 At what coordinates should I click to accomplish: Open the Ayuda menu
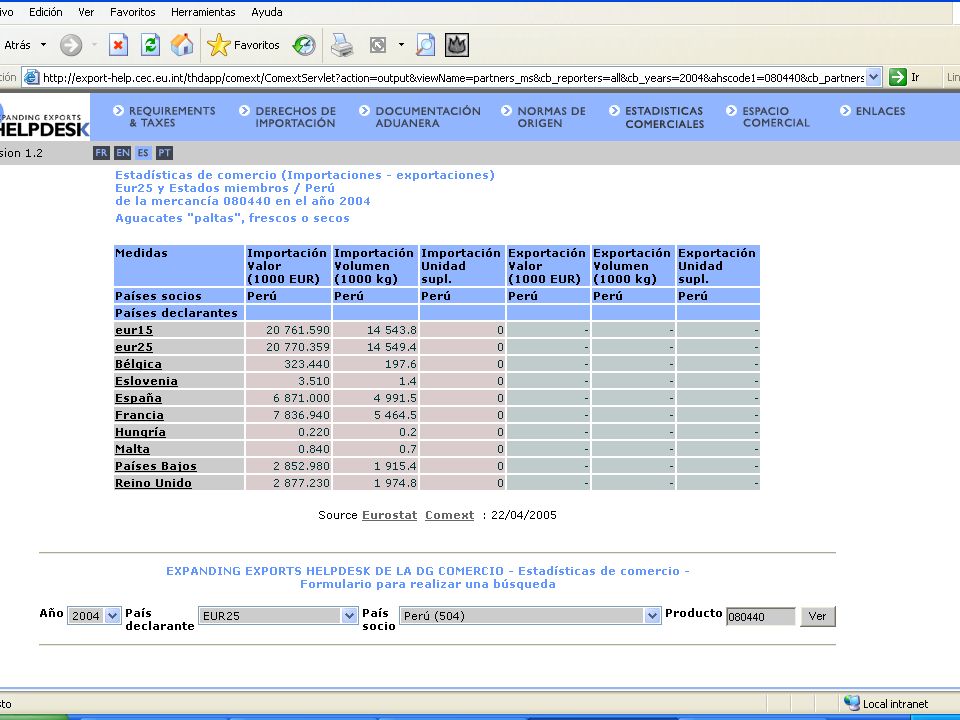[266, 12]
